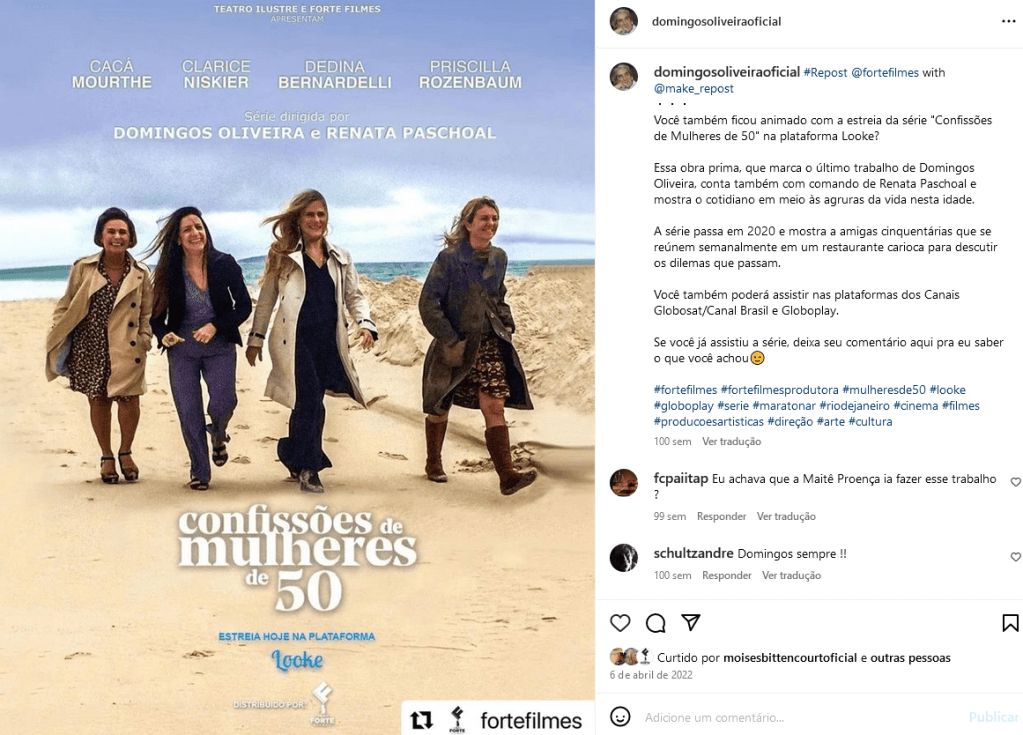The width and height of the screenshot is (1023, 735).
Task: Open the emoji picker smiley icon
Action: point(620,717)
